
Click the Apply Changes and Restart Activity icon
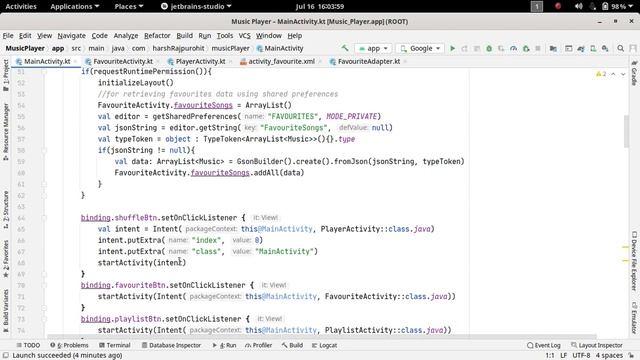[464, 48]
